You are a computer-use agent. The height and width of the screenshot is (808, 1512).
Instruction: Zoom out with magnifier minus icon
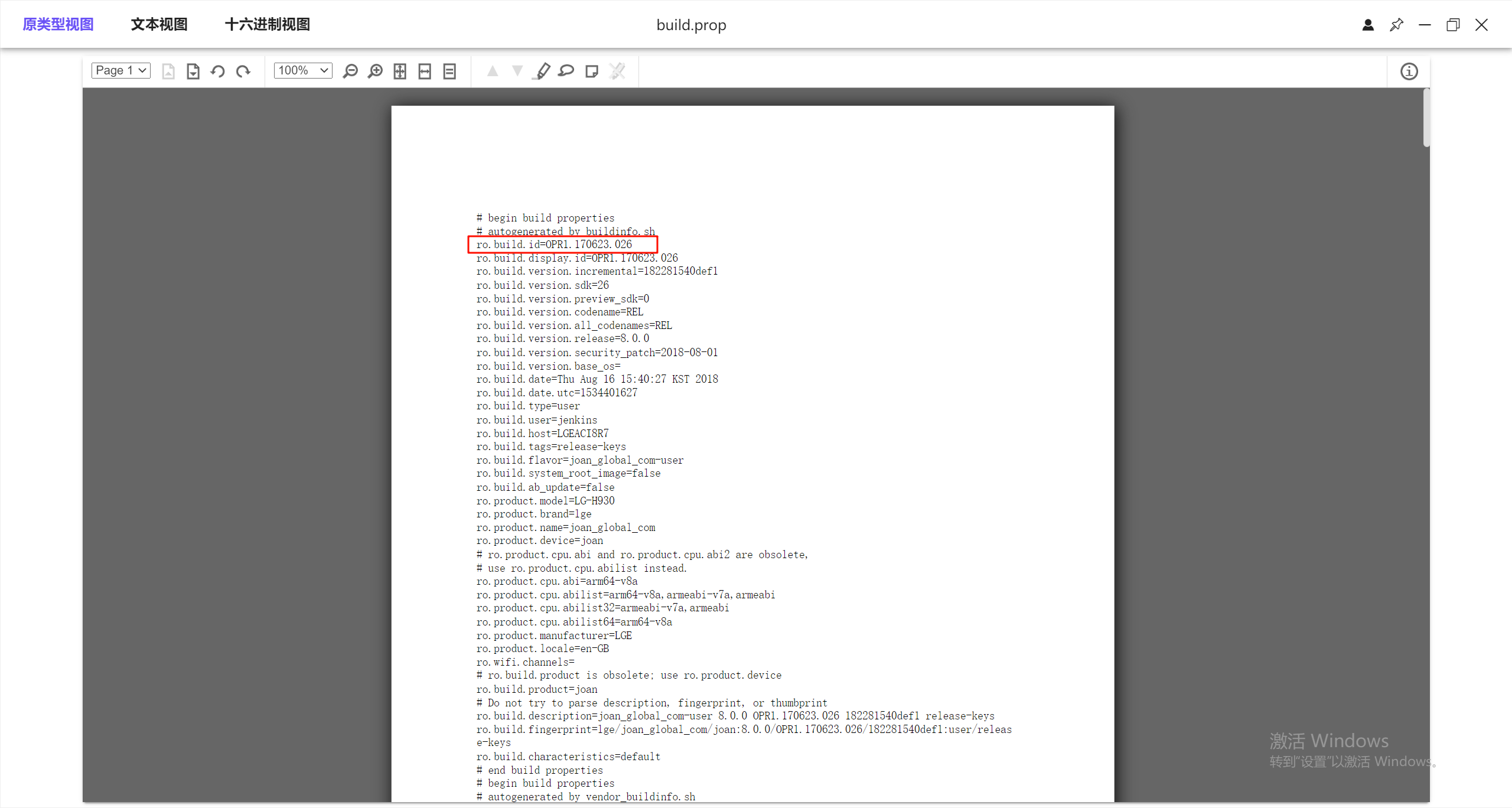pyautogui.click(x=350, y=71)
